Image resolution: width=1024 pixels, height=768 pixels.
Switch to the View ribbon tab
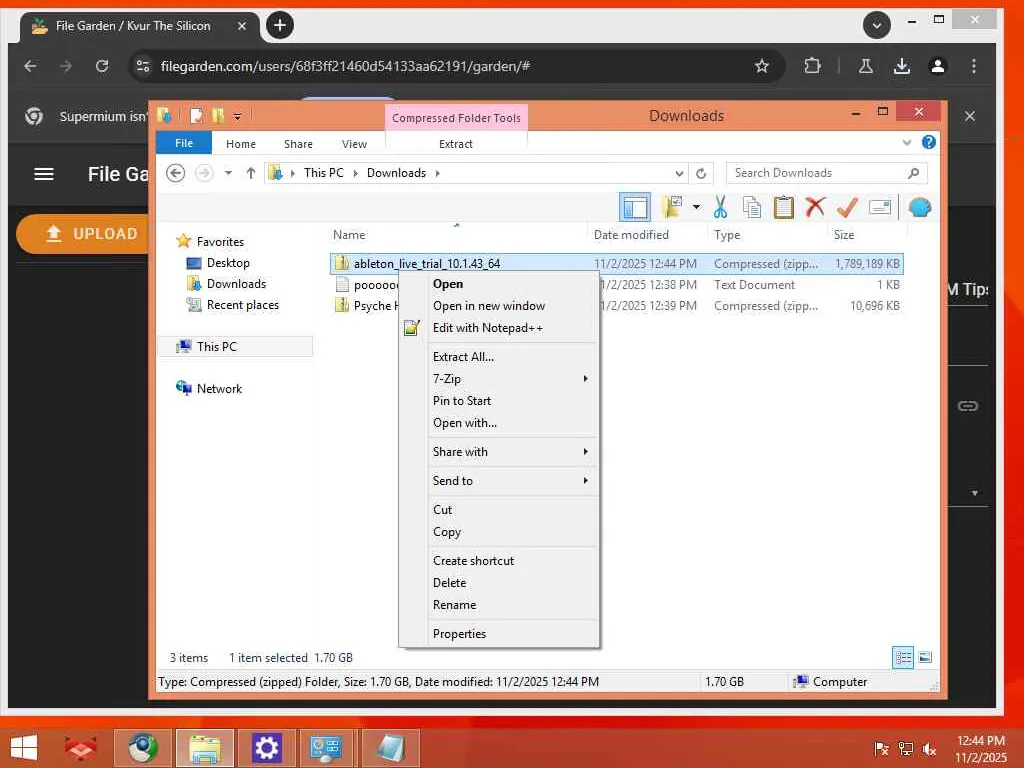355,144
